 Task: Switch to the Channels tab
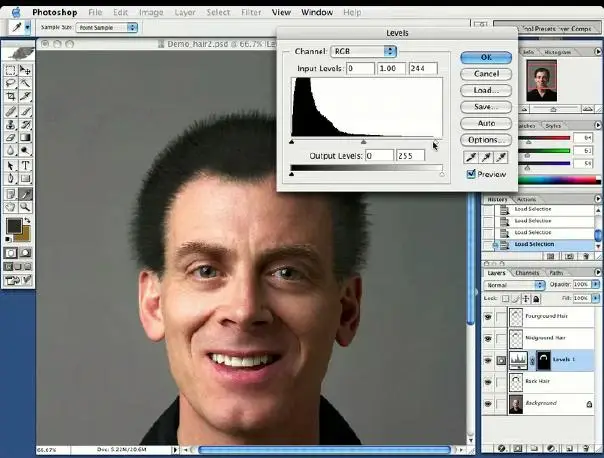527,272
